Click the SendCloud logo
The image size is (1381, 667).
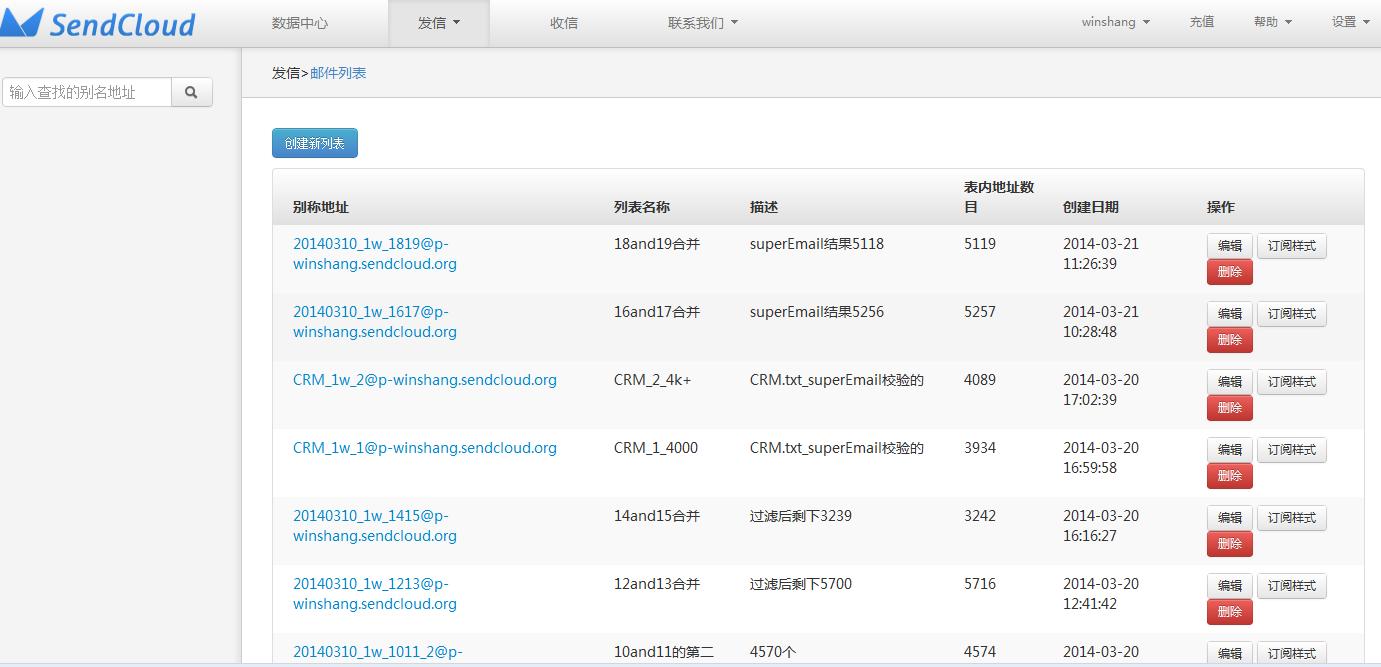pos(98,23)
